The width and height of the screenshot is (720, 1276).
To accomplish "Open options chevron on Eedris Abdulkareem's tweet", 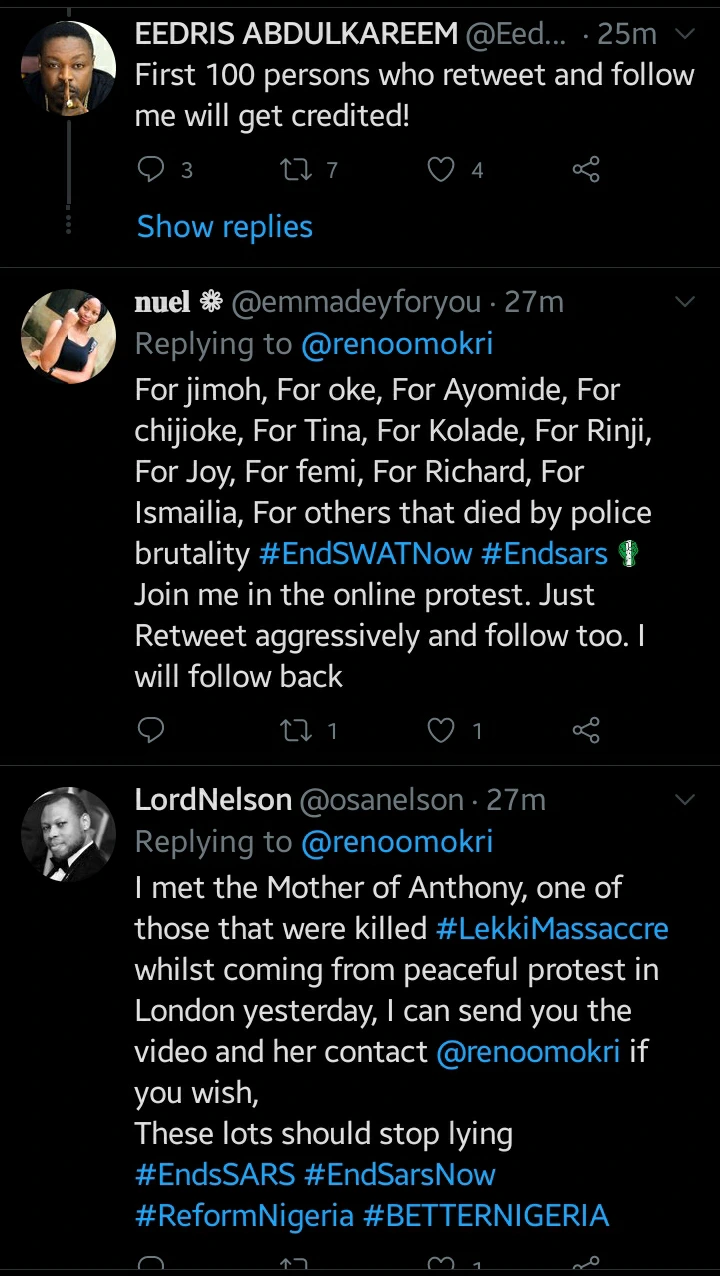I will [x=685, y=34].
